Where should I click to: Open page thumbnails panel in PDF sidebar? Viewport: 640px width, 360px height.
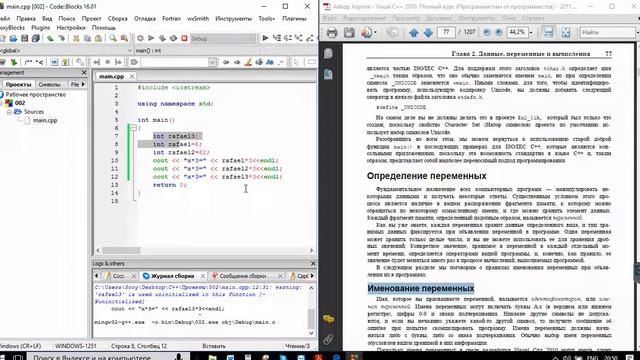328,53
